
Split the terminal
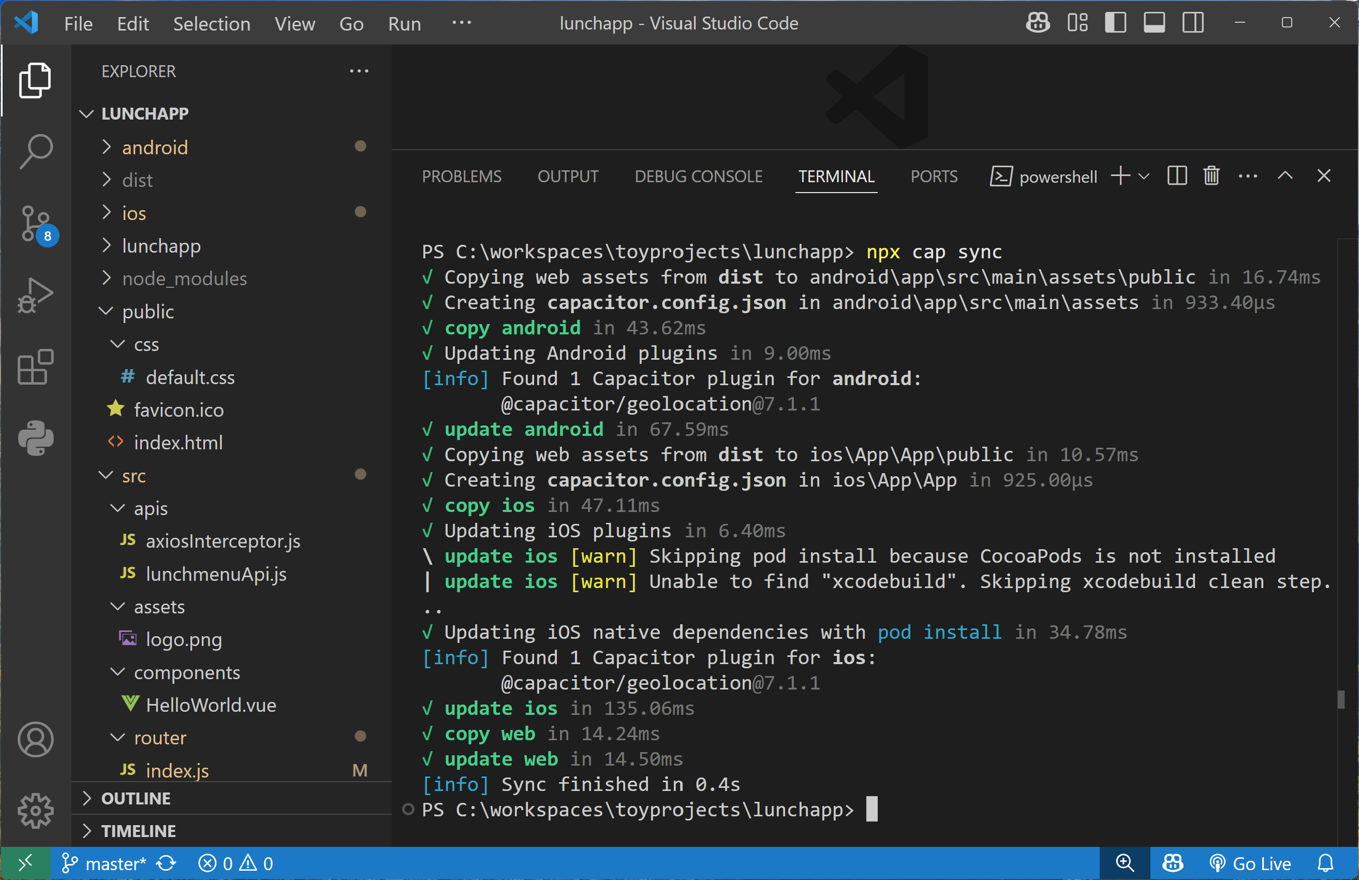[1177, 176]
